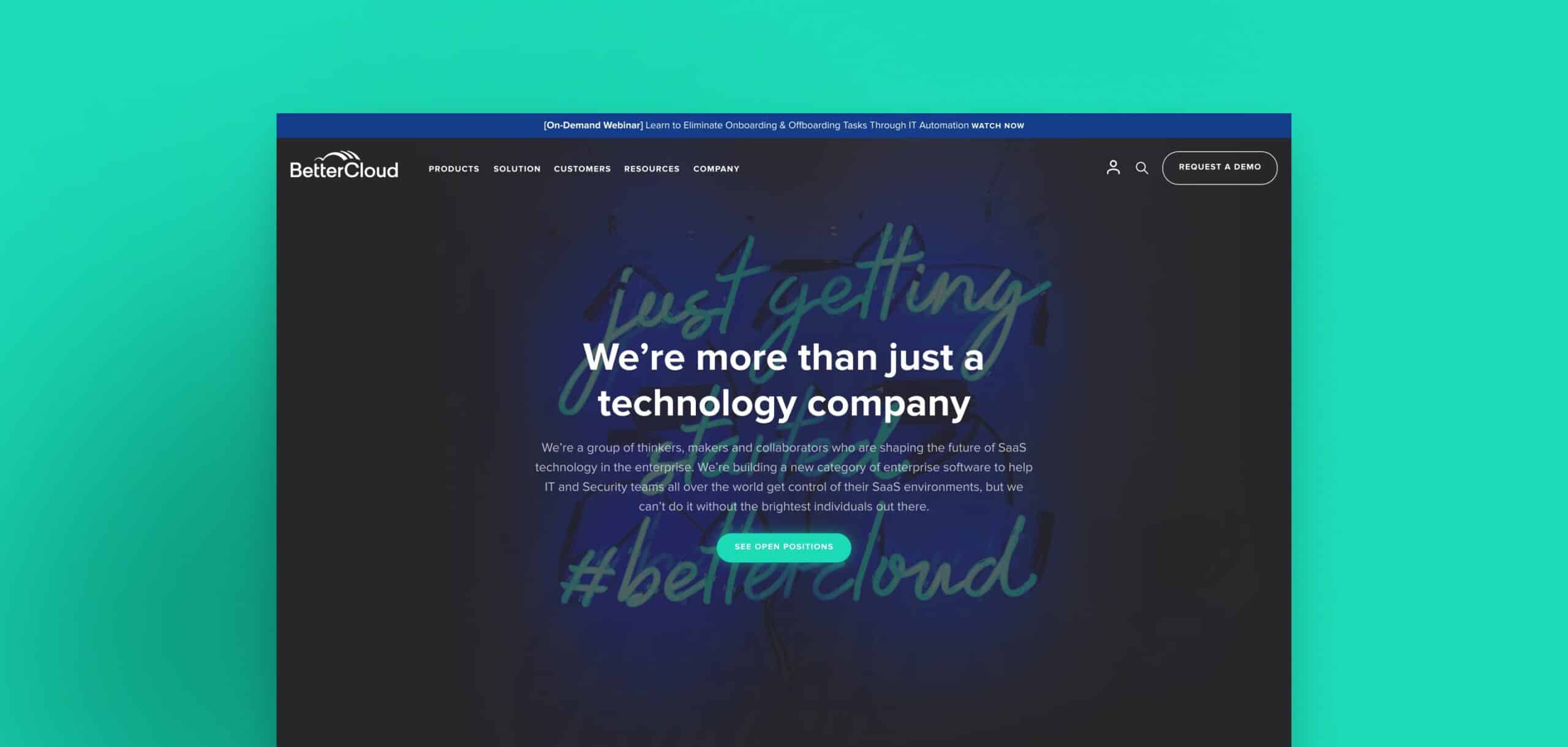Click the SOLUTION navigation menu item

pos(517,168)
